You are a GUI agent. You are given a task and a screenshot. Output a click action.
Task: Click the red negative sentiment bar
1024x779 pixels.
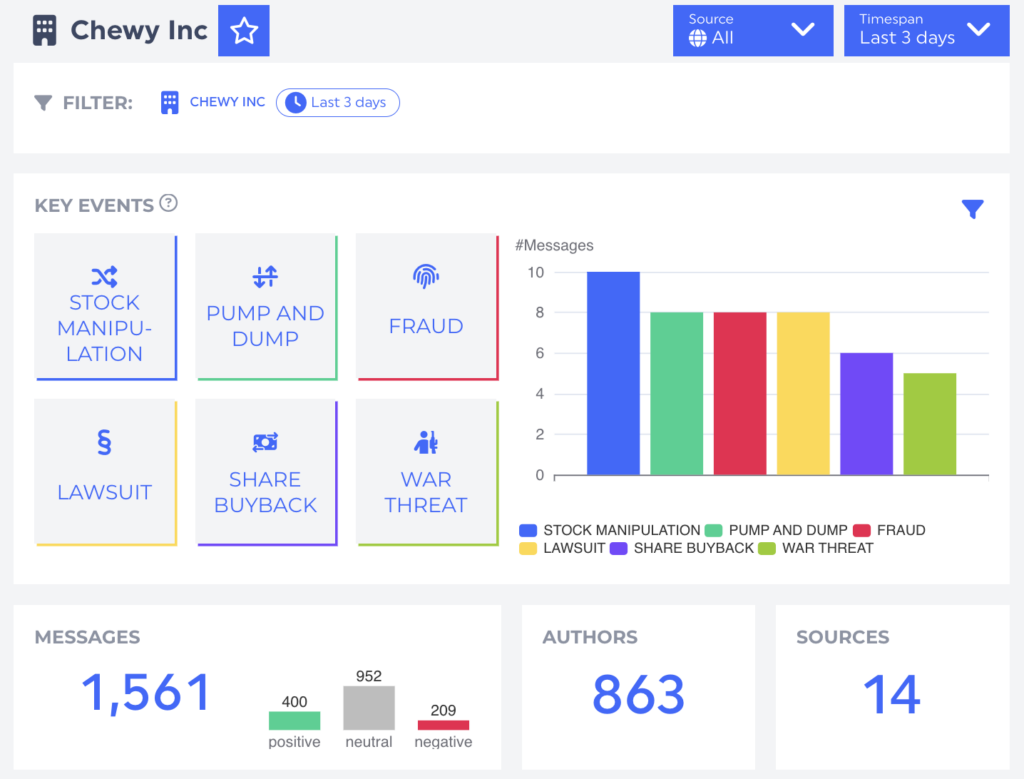443,725
